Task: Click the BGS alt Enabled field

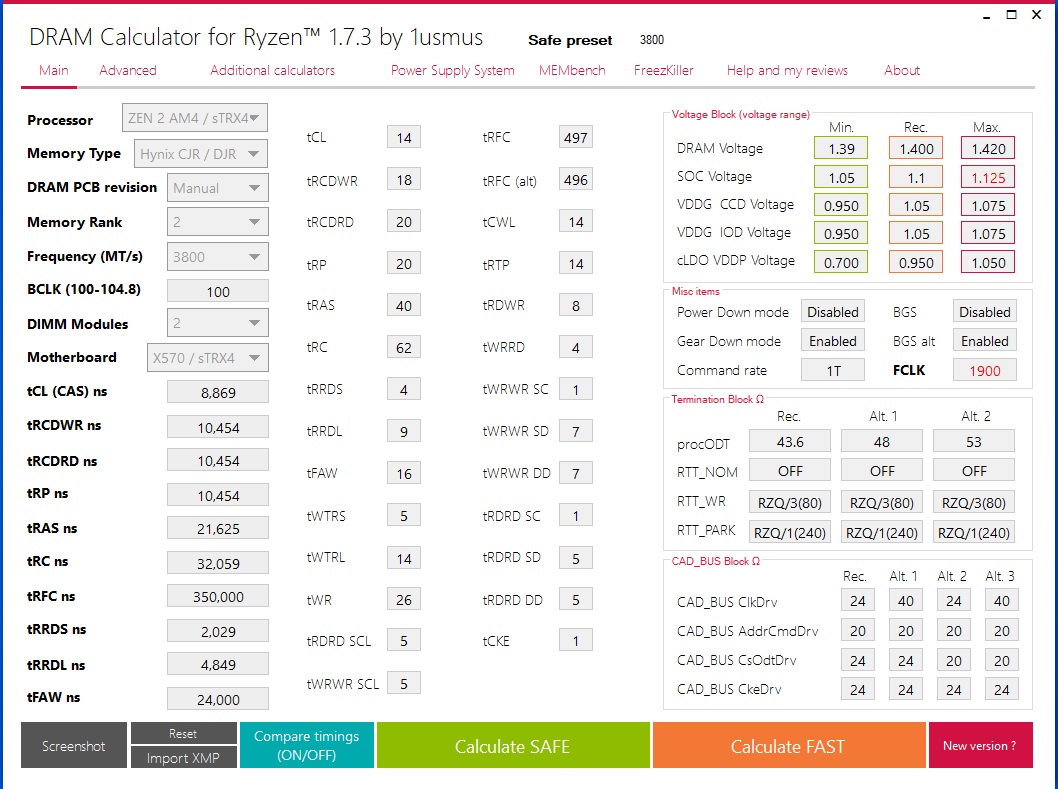Action: [x=984, y=341]
